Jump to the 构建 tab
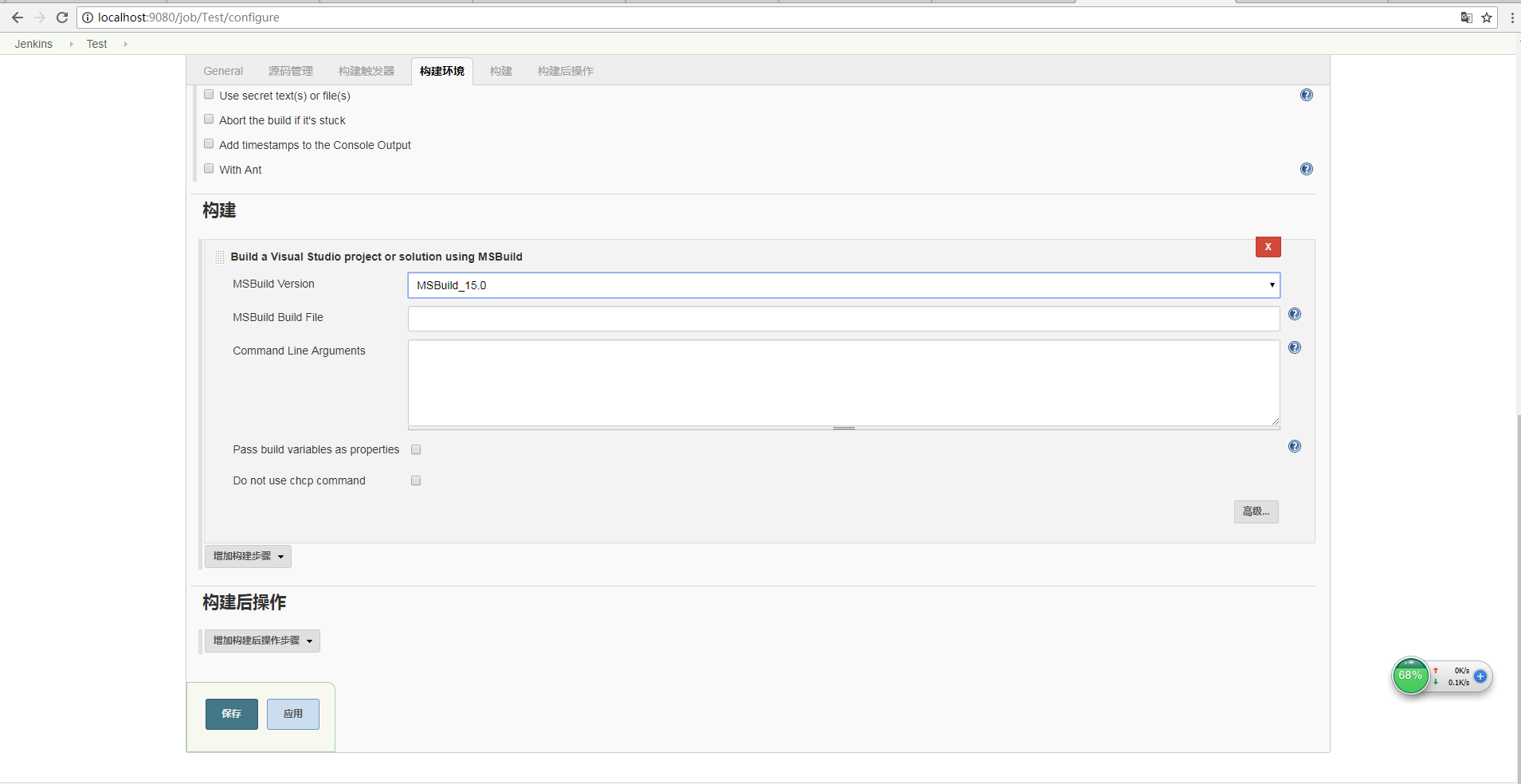Screen dimensions: 1521x784 (x=501, y=71)
